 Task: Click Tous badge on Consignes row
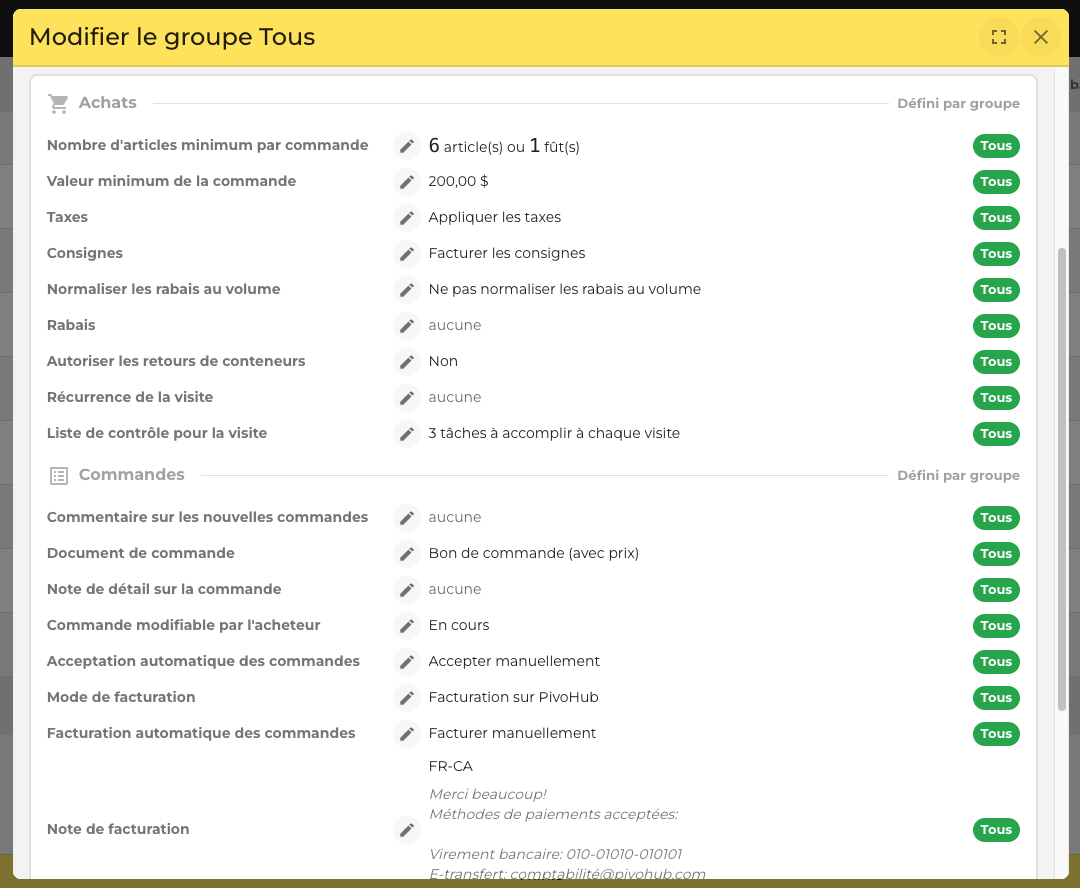(x=996, y=254)
